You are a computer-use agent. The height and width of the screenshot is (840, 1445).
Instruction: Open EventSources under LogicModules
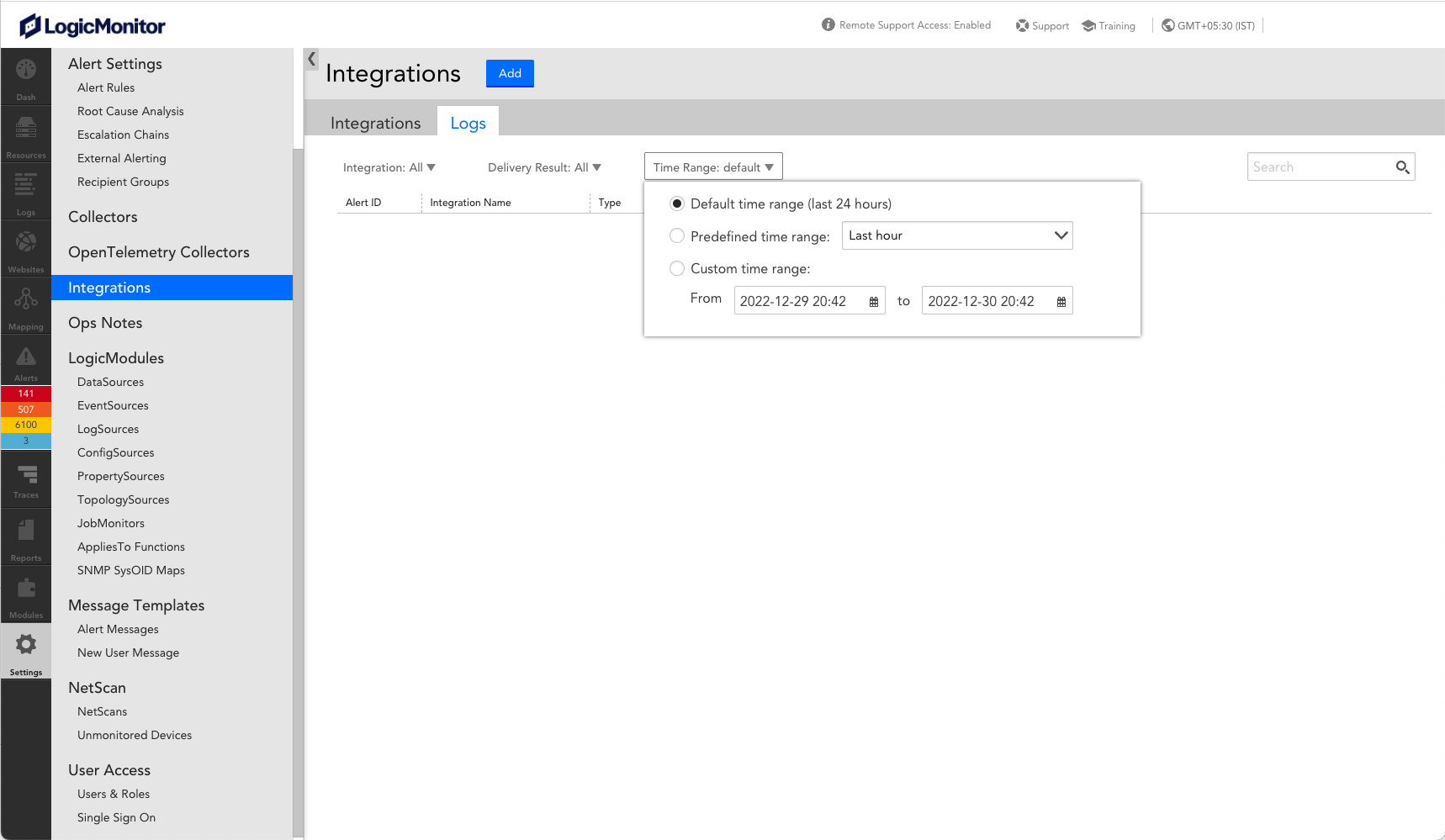tap(113, 405)
